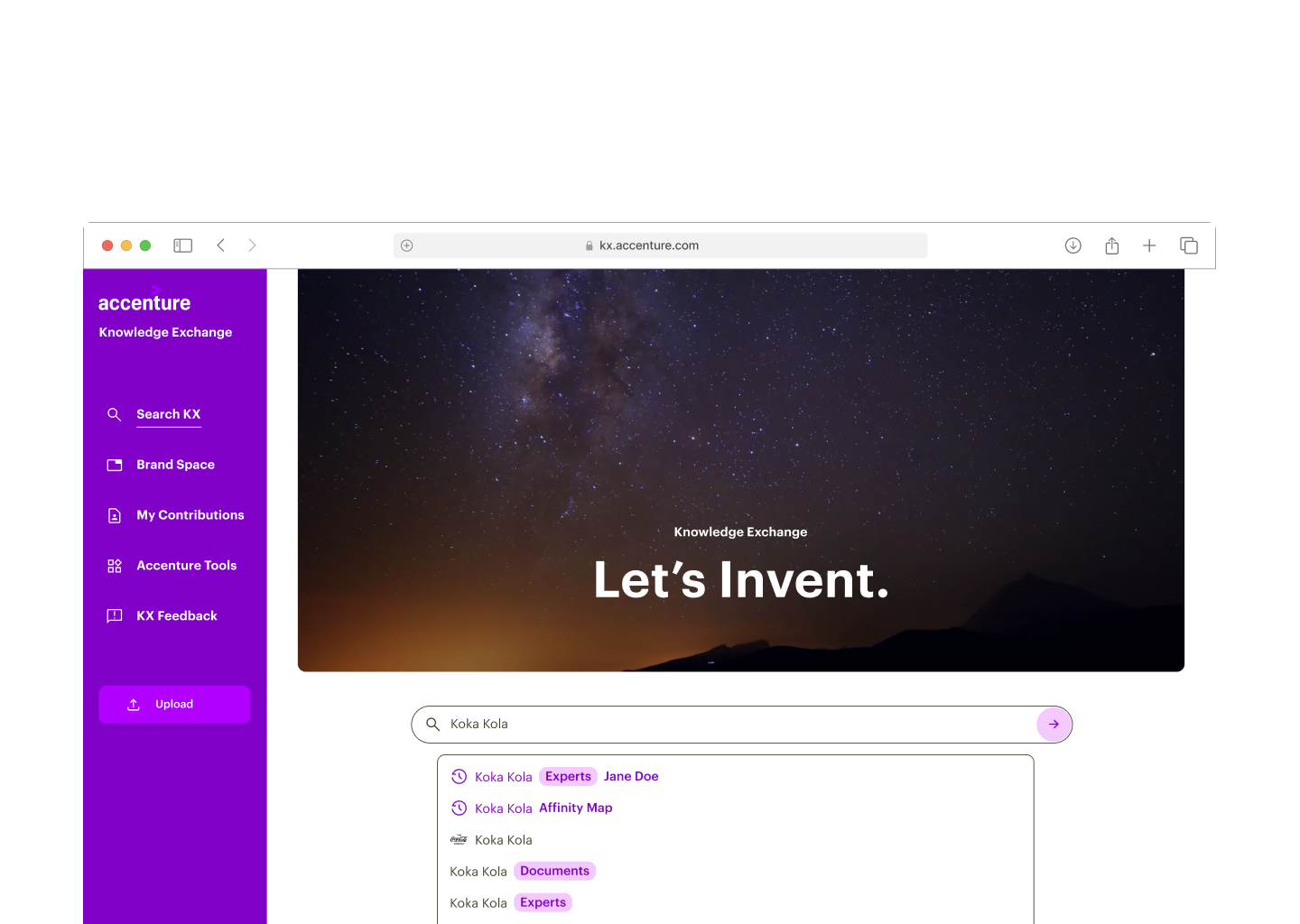Open the My Contributions menu item

[x=190, y=515]
